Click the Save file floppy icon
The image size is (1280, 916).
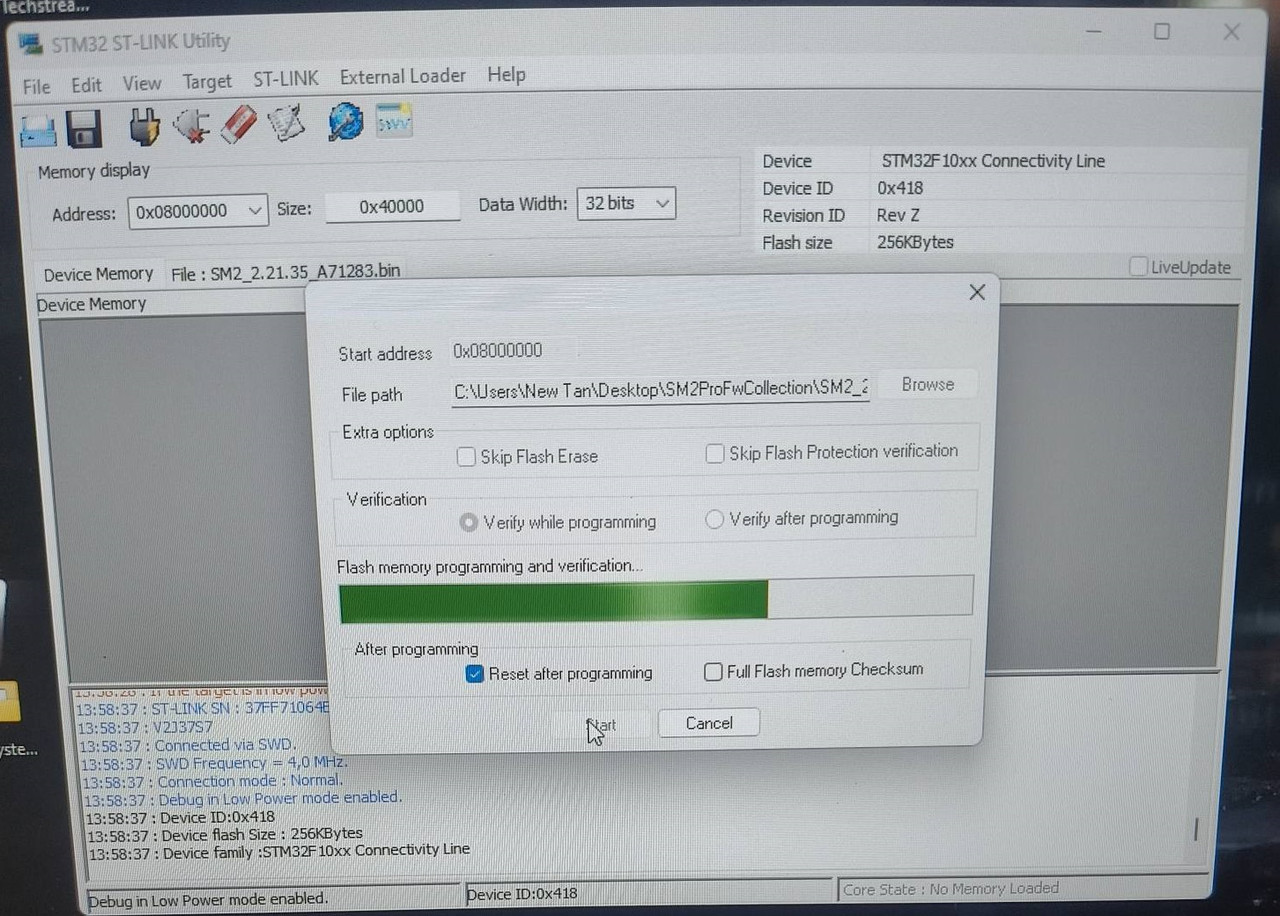point(84,129)
